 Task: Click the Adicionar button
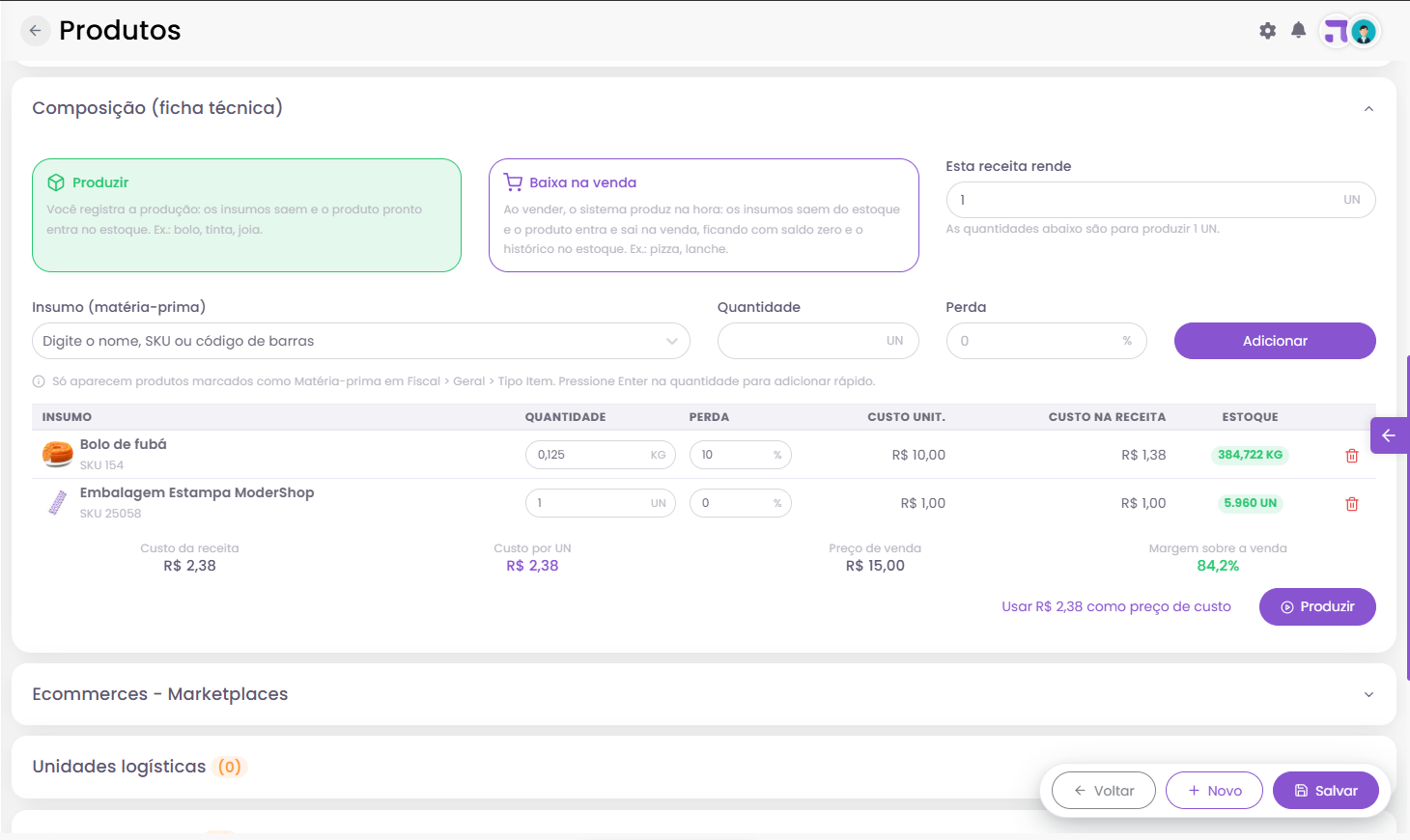1275,341
